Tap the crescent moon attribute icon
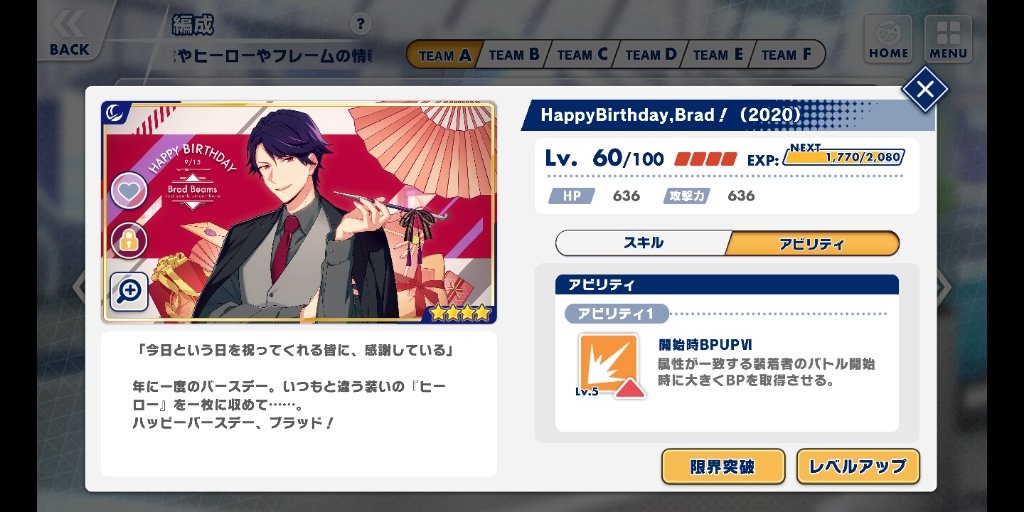Image resolution: width=1024 pixels, height=512 pixels. tap(115, 112)
